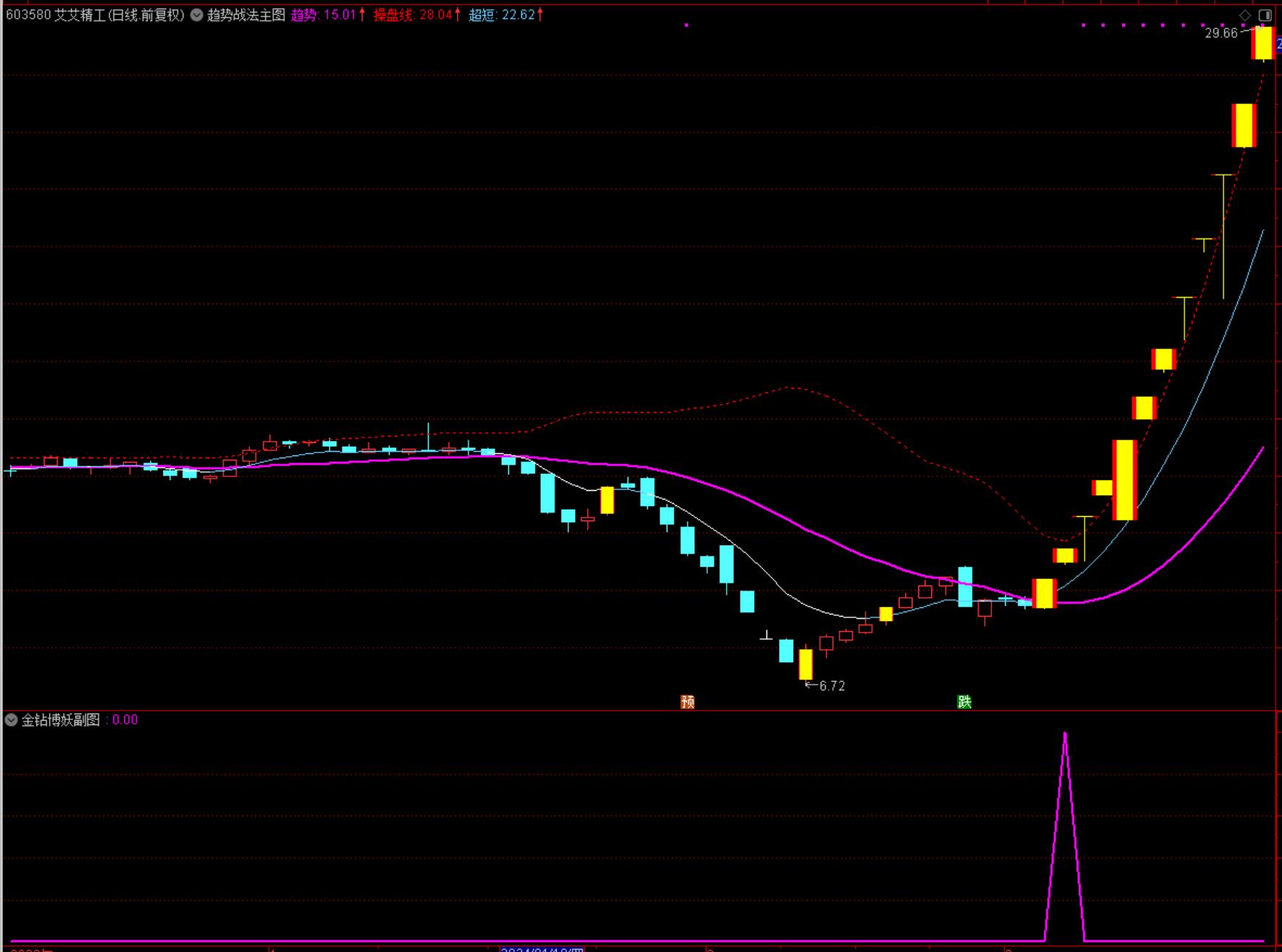Image resolution: width=1282 pixels, height=952 pixels.
Task: Click the diamond icon at chart top-right
Action: 1245,15
